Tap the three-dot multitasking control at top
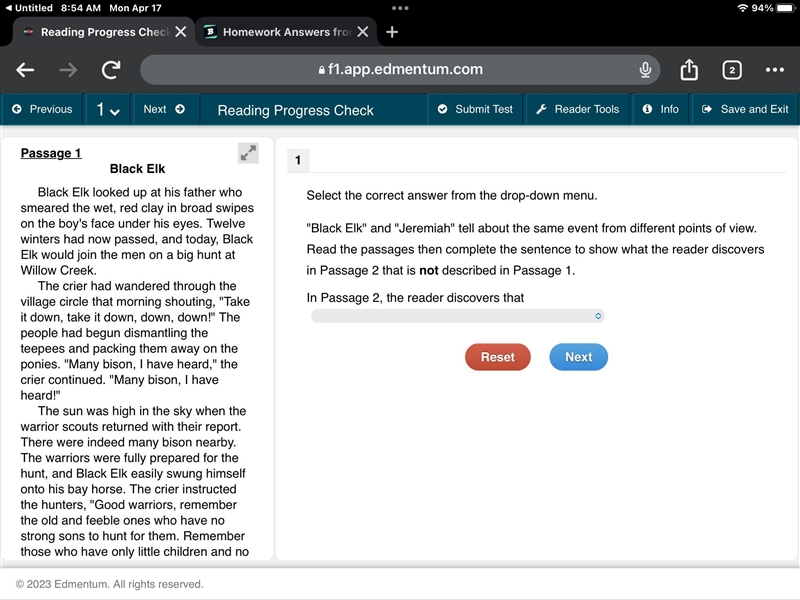The width and height of the screenshot is (800, 600). tap(400, 8)
